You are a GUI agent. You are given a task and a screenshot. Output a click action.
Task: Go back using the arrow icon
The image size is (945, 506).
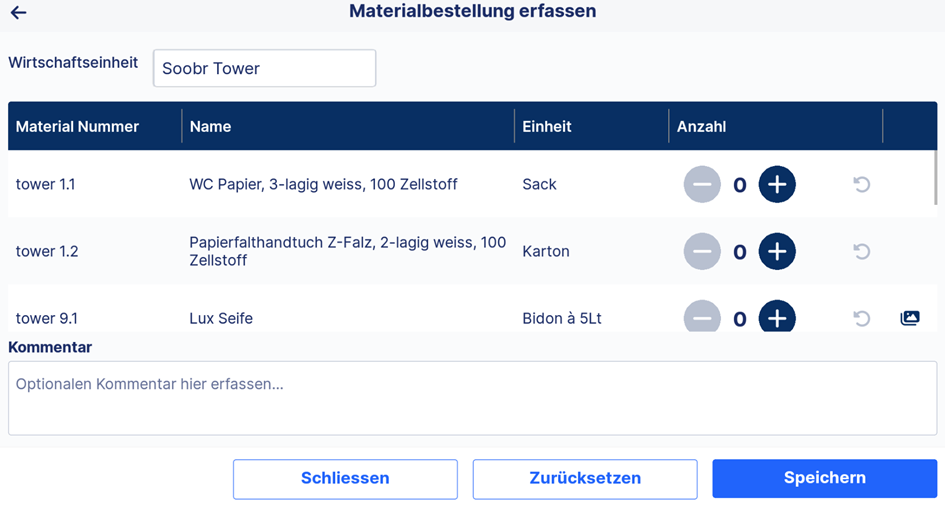coord(19,12)
